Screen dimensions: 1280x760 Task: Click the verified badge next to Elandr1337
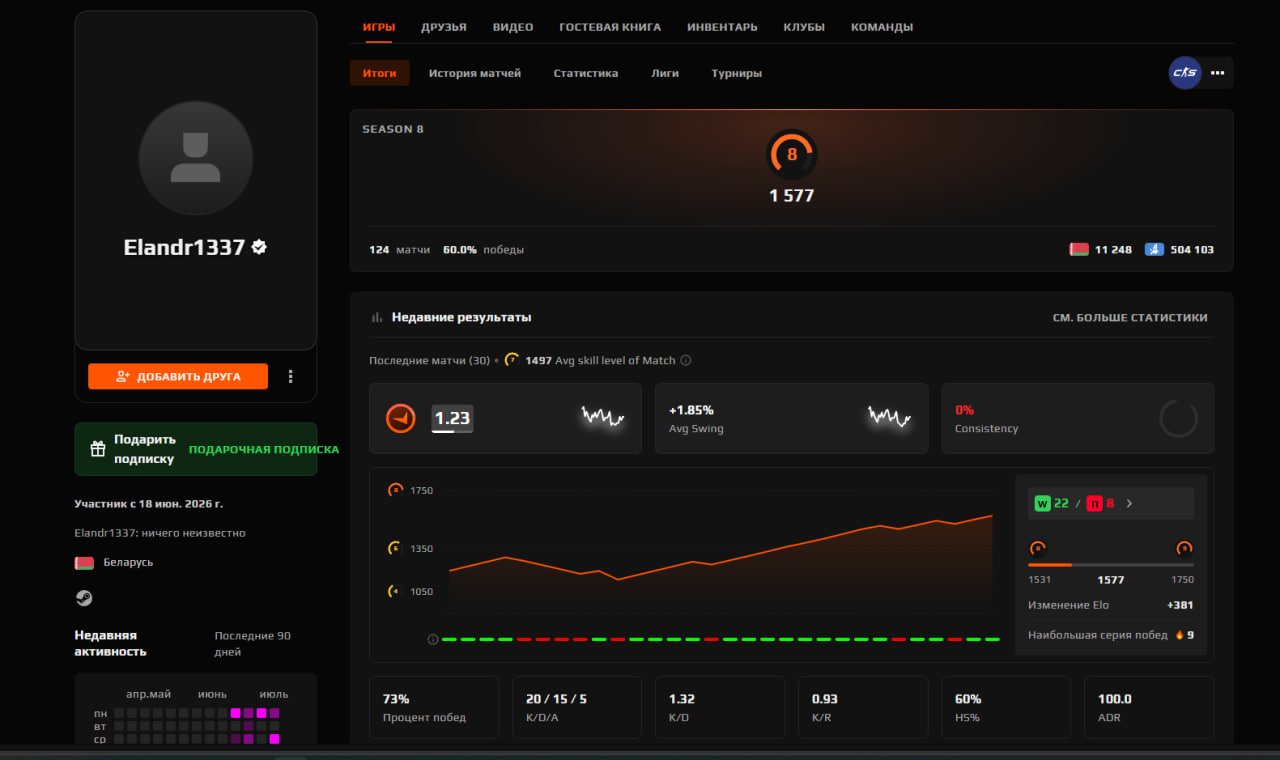coord(259,247)
